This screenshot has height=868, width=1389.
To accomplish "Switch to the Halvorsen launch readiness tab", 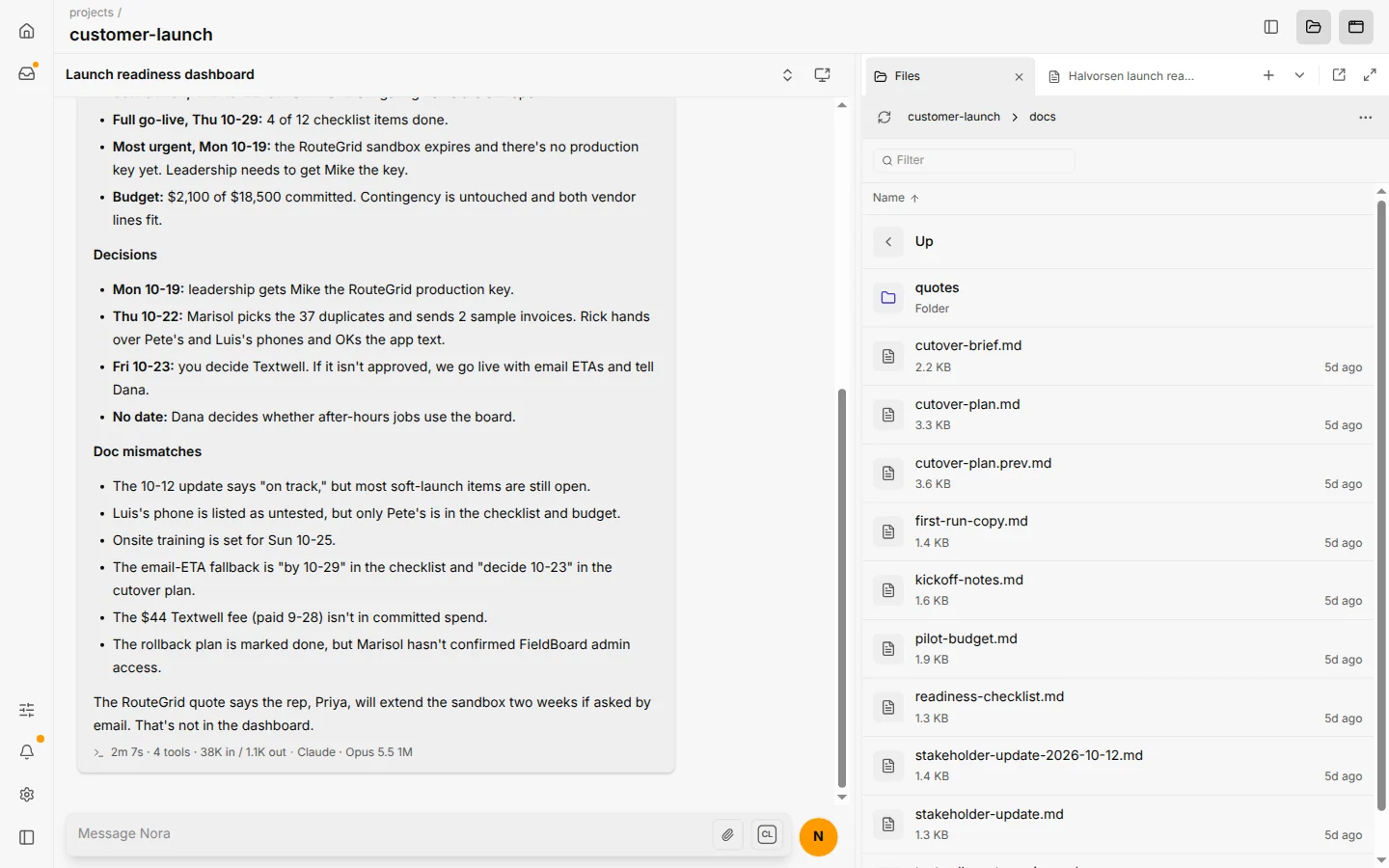I will point(1122,76).
